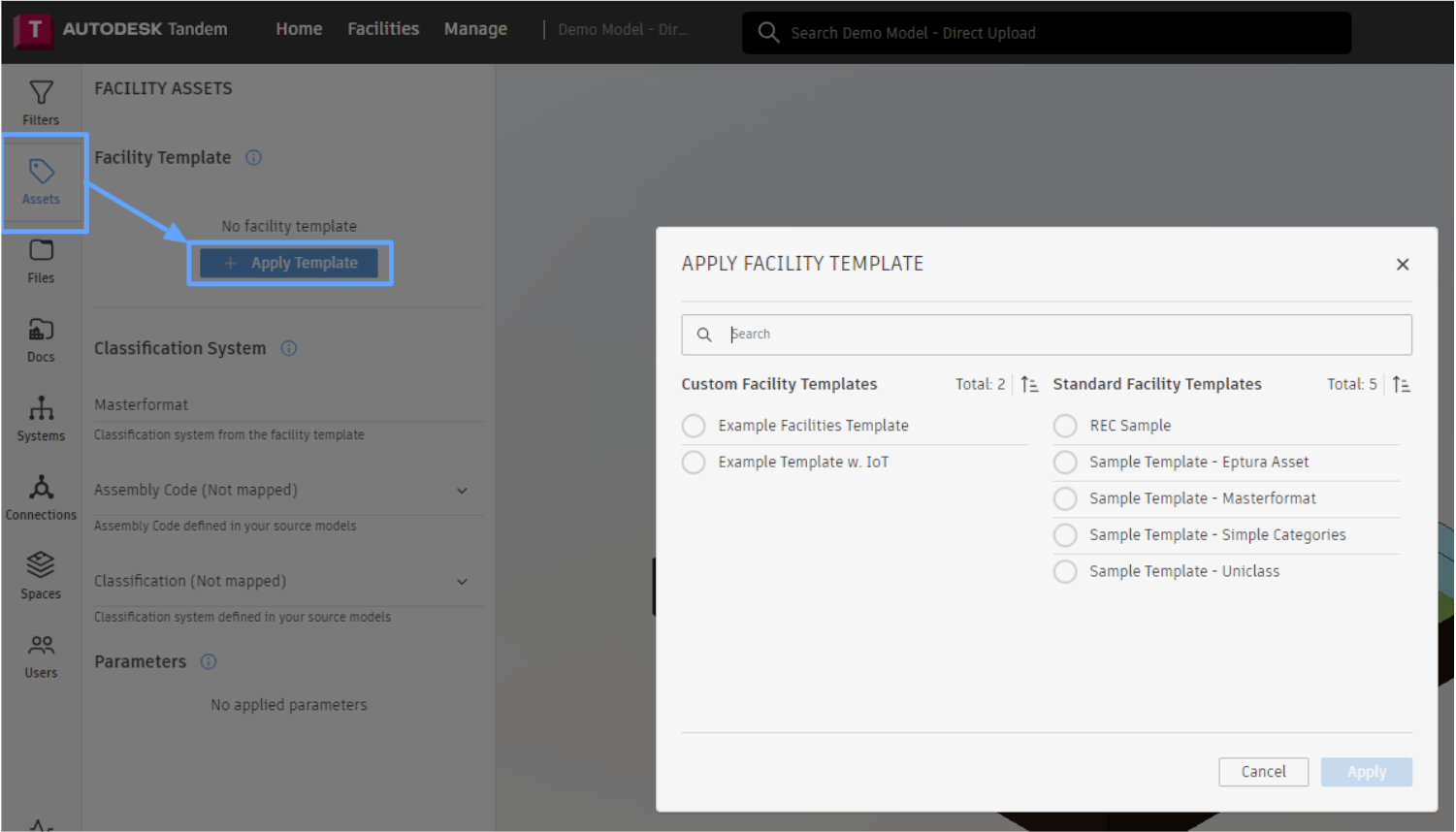Click the magnifier icon in dialog search
The width and height of the screenshot is (1456, 832).
(x=704, y=335)
